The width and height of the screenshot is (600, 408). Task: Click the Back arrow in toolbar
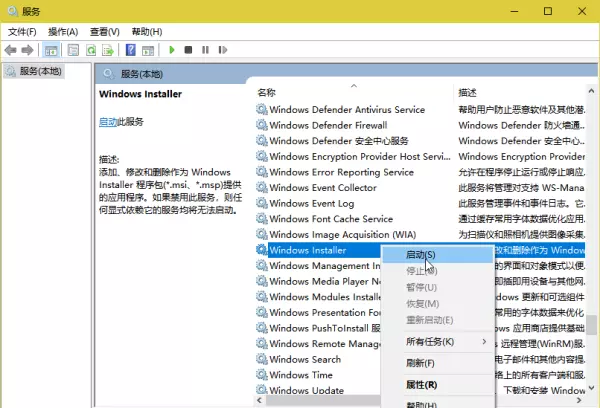(10, 50)
